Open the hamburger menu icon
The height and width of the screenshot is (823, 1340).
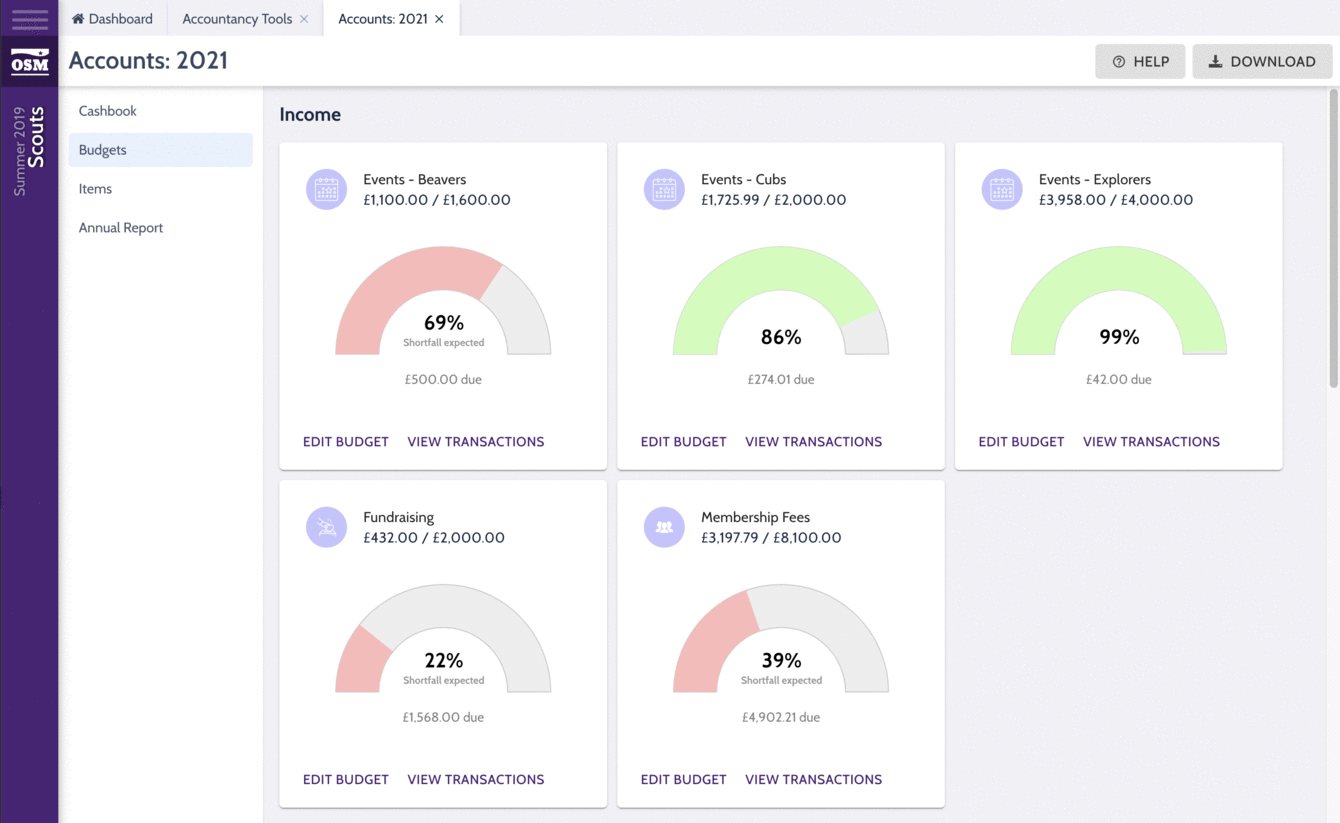pos(29,19)
